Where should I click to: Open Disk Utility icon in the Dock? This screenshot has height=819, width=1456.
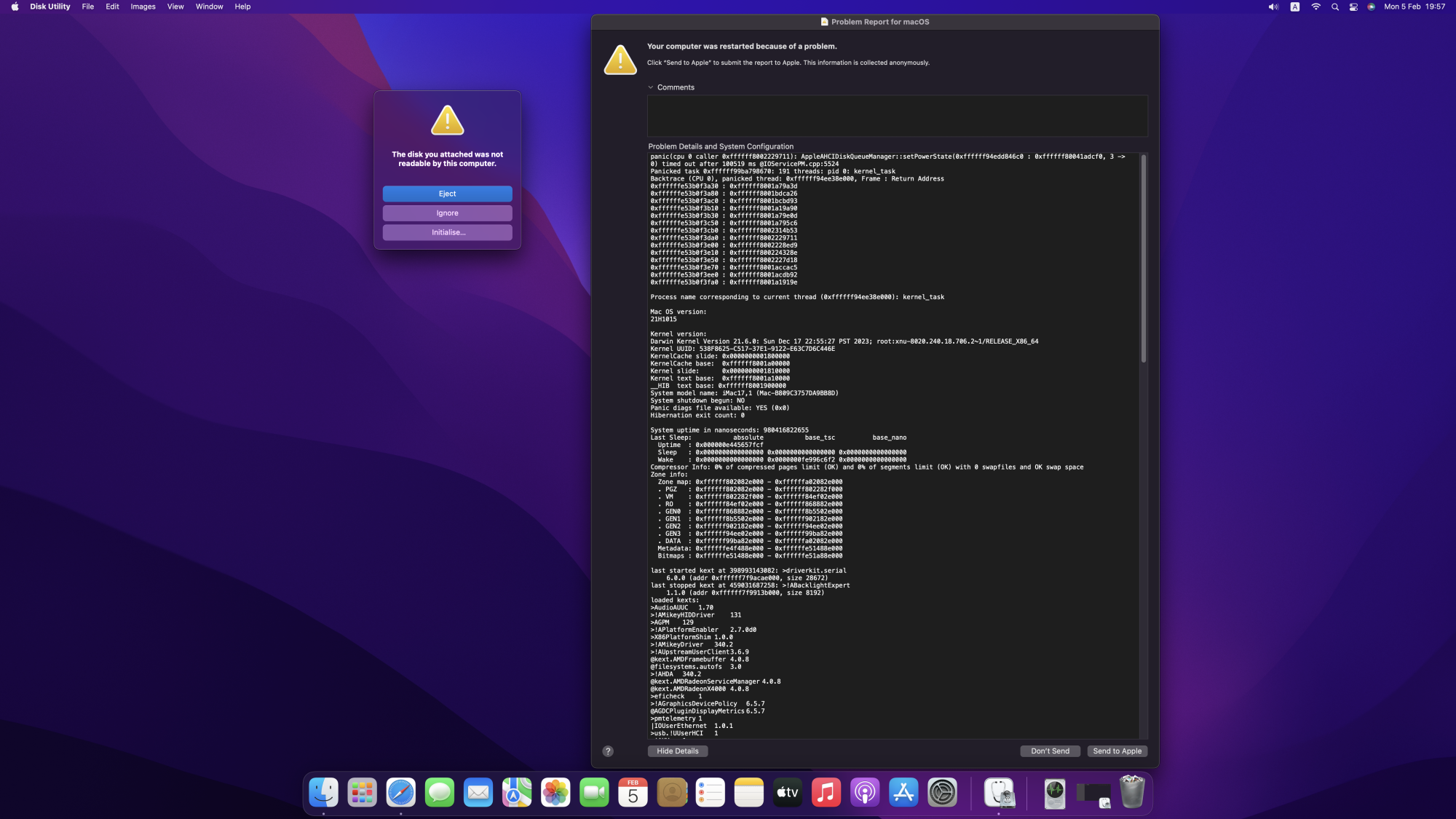pos(999,793)
